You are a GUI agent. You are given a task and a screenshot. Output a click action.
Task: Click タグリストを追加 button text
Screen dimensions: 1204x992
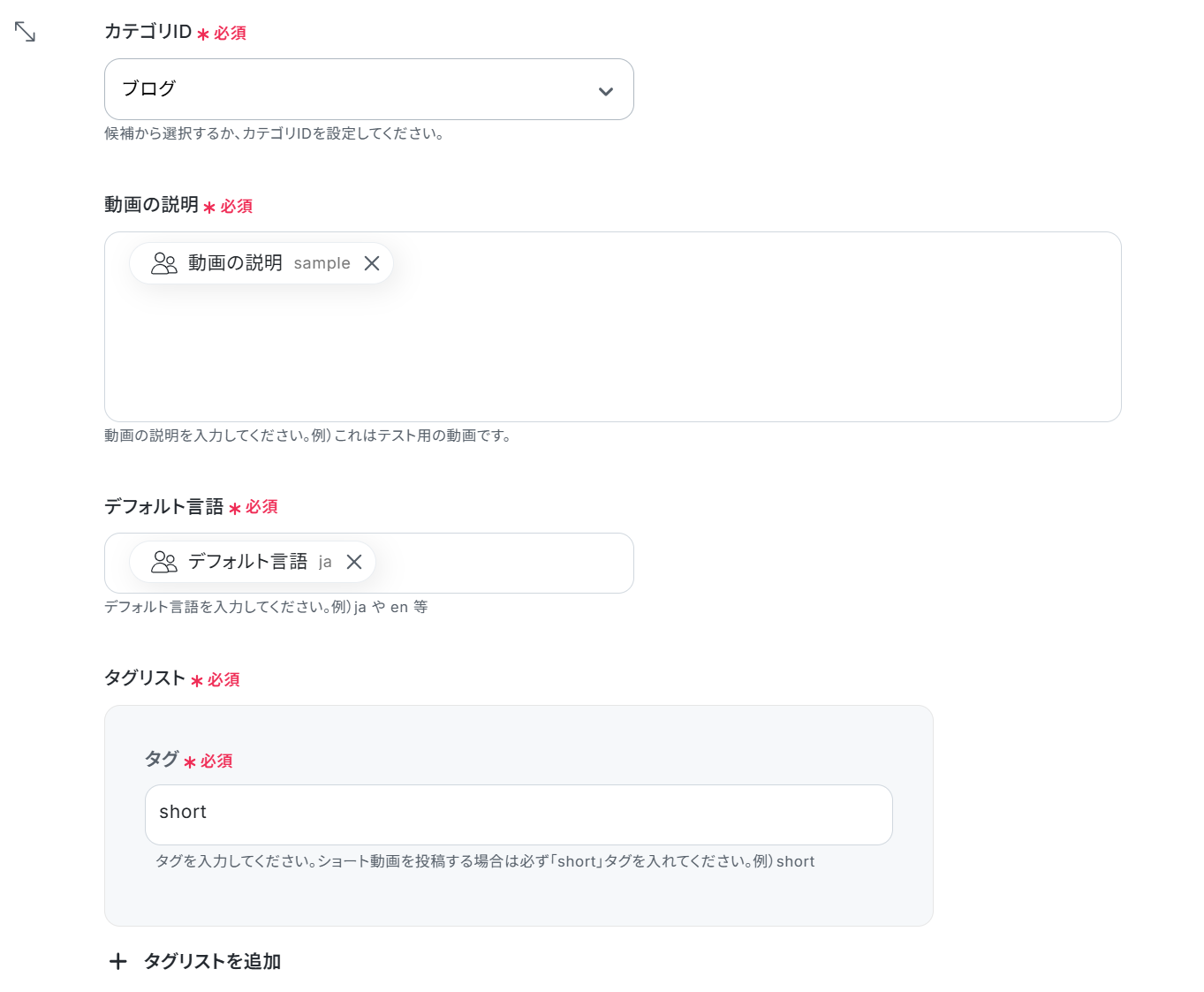(212, 961)
